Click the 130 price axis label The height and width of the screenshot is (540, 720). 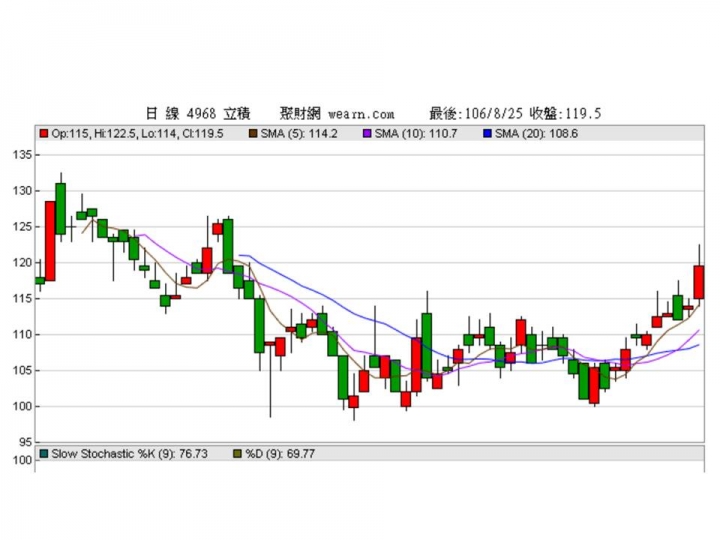click(22, 191)
